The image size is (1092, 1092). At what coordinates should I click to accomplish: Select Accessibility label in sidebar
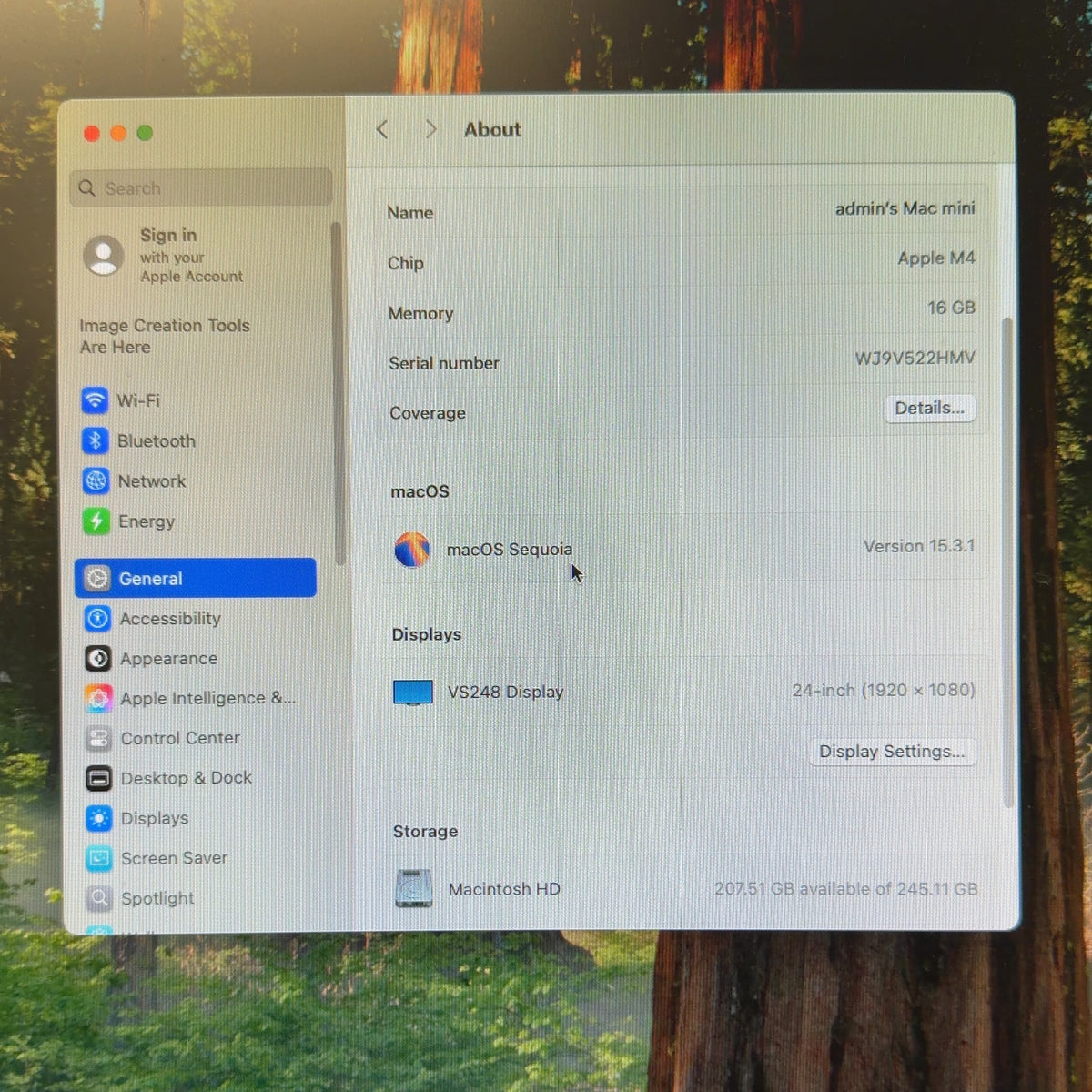point(170,618)
